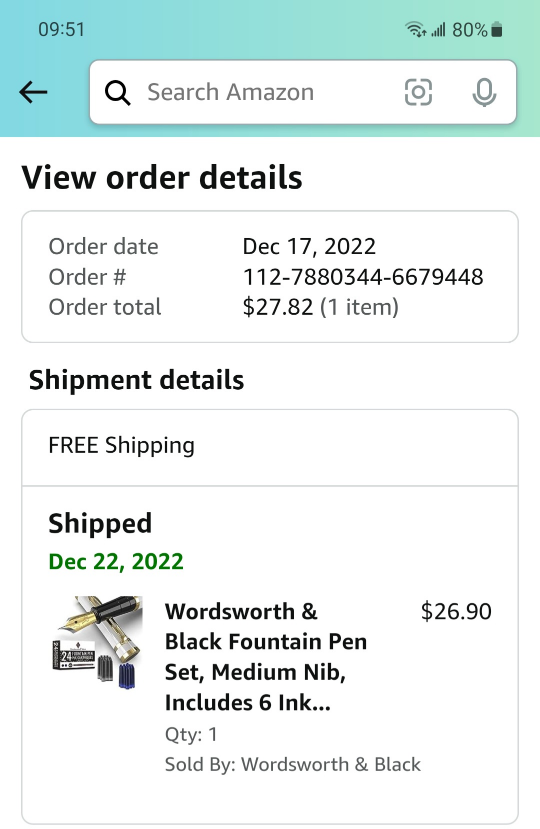Click the magnifying glass search icon
Screen dimensions: 540x829
[x=117, y=93]
